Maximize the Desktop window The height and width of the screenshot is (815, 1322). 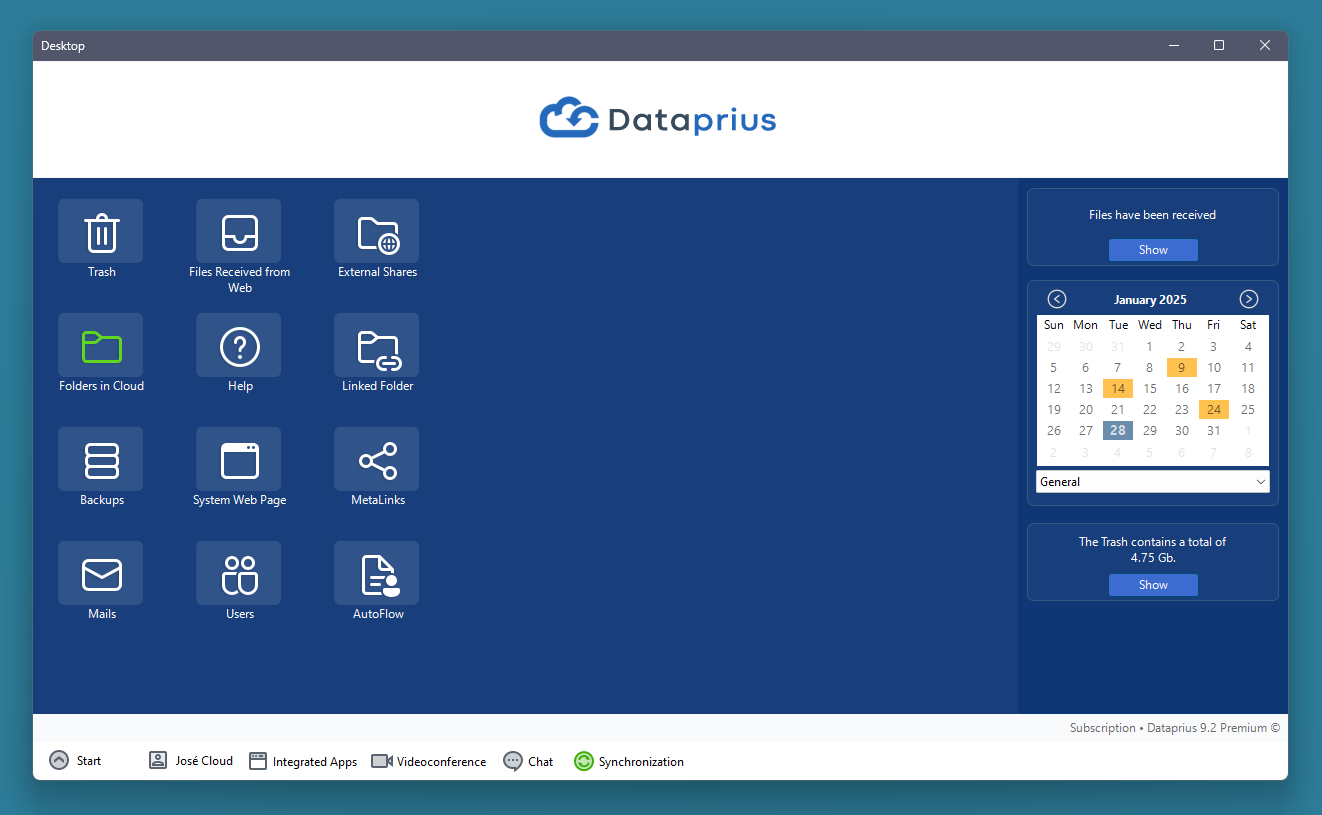pyautogui.click(x=1219, y=45)
